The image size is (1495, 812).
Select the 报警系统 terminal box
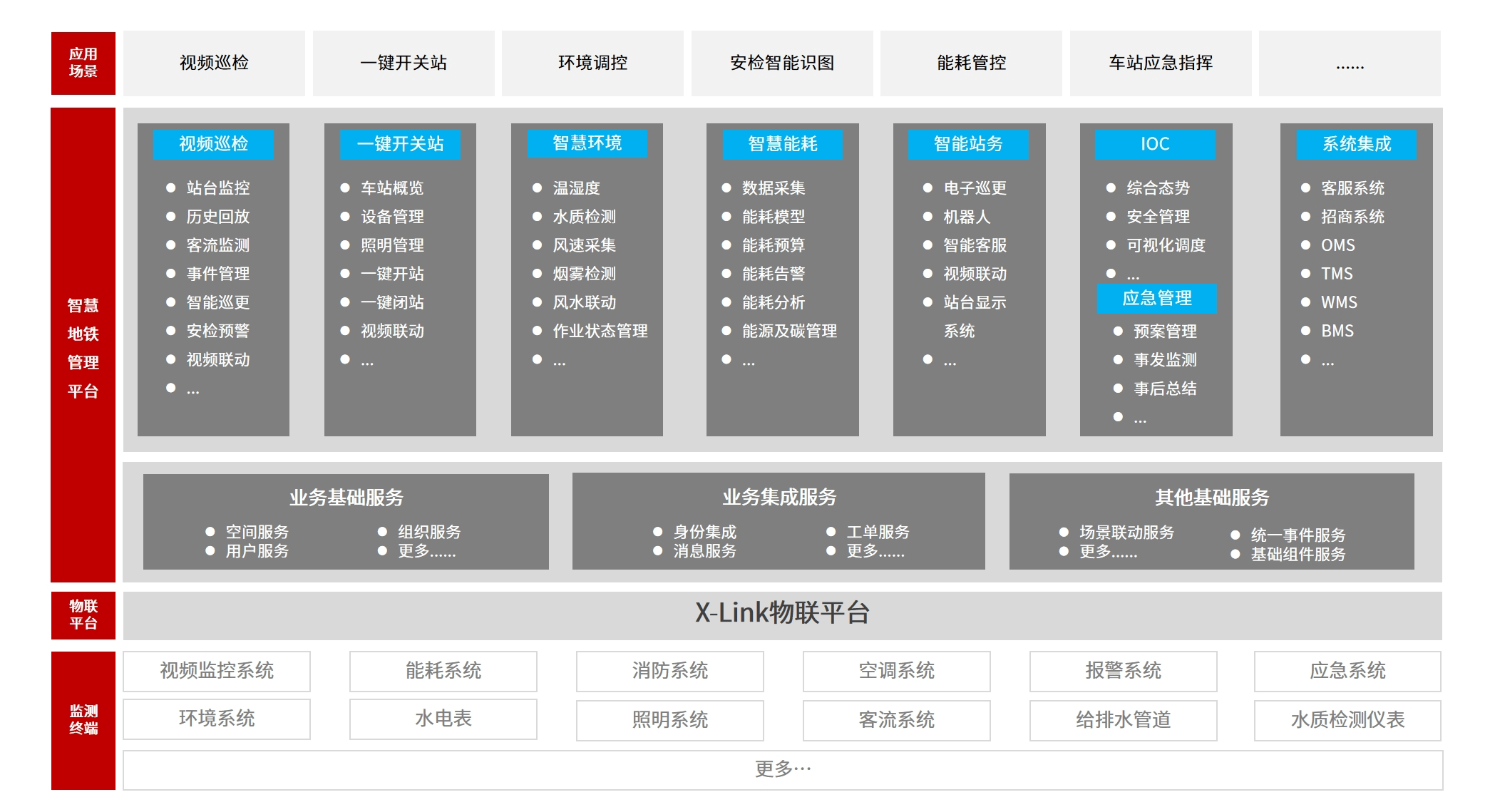(1124, 671)
